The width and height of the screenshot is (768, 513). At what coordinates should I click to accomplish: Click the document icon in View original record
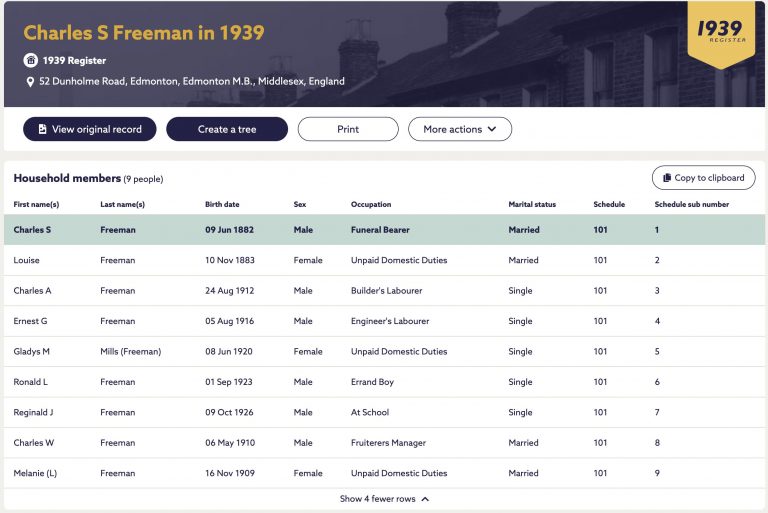pos(43,129)
